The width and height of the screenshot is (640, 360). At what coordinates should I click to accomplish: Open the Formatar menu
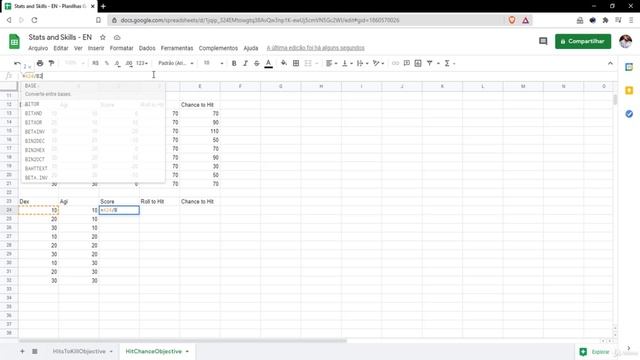point(121,48)
